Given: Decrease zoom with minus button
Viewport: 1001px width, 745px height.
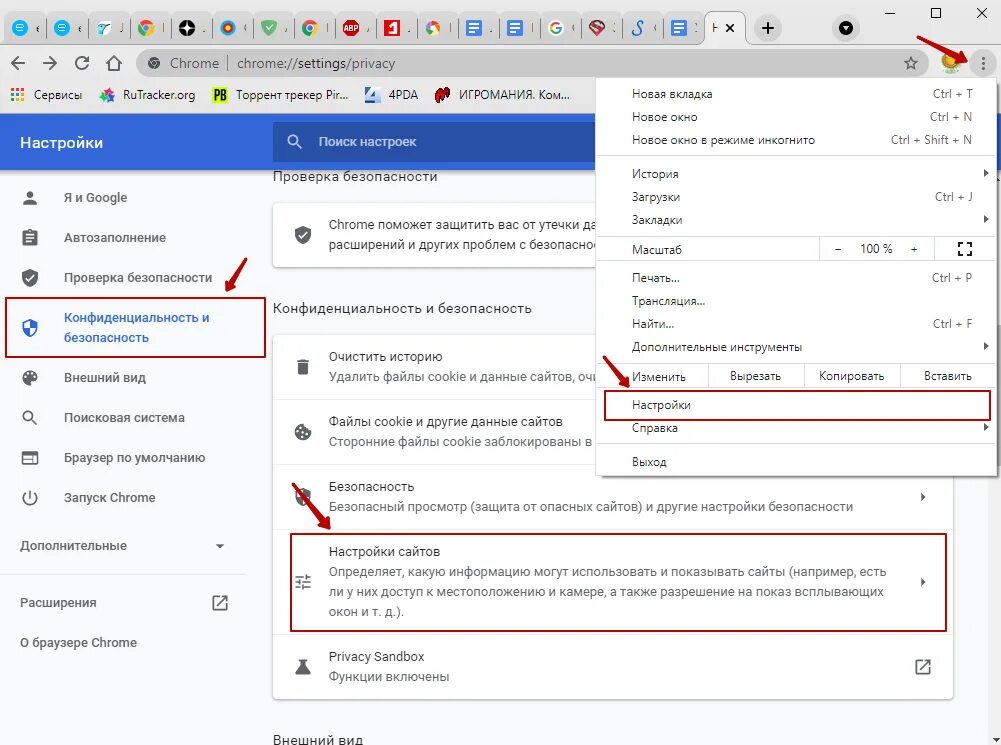Looking at the screenshot, I should 838,249.
